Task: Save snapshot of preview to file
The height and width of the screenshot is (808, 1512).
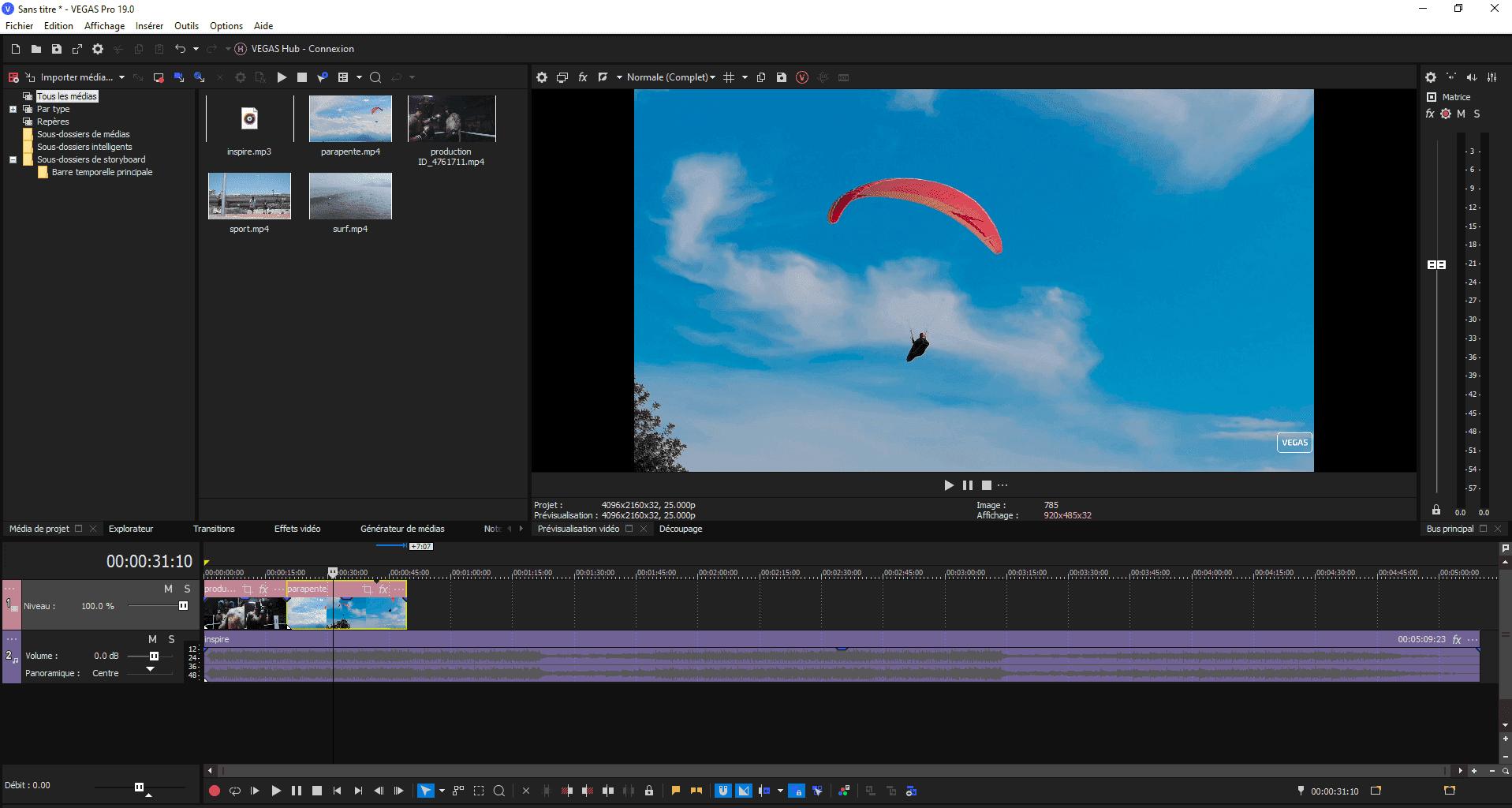Action: click(781, 77)
